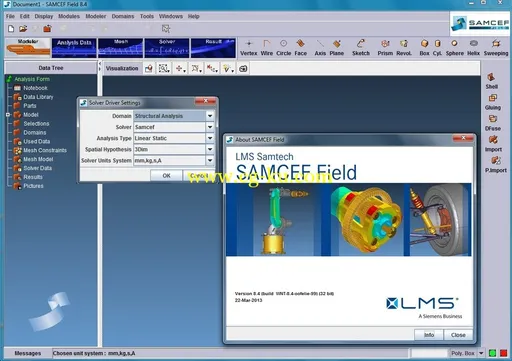This screenshot has height=361, width=512.
Task: Click OK in Solver Driver Settings
Action: click(x=166, y=175)
